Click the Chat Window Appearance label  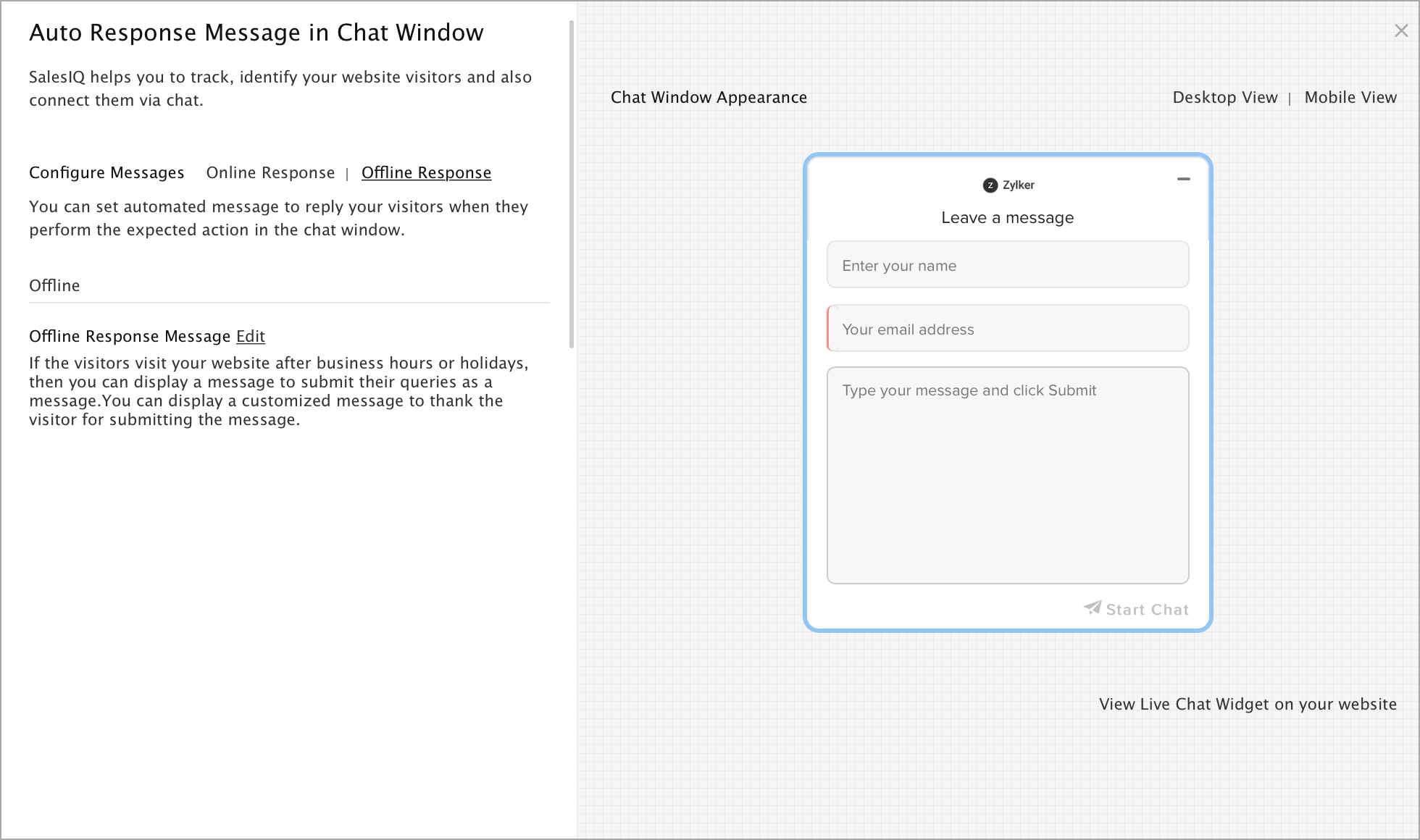[x=709, y=98]
